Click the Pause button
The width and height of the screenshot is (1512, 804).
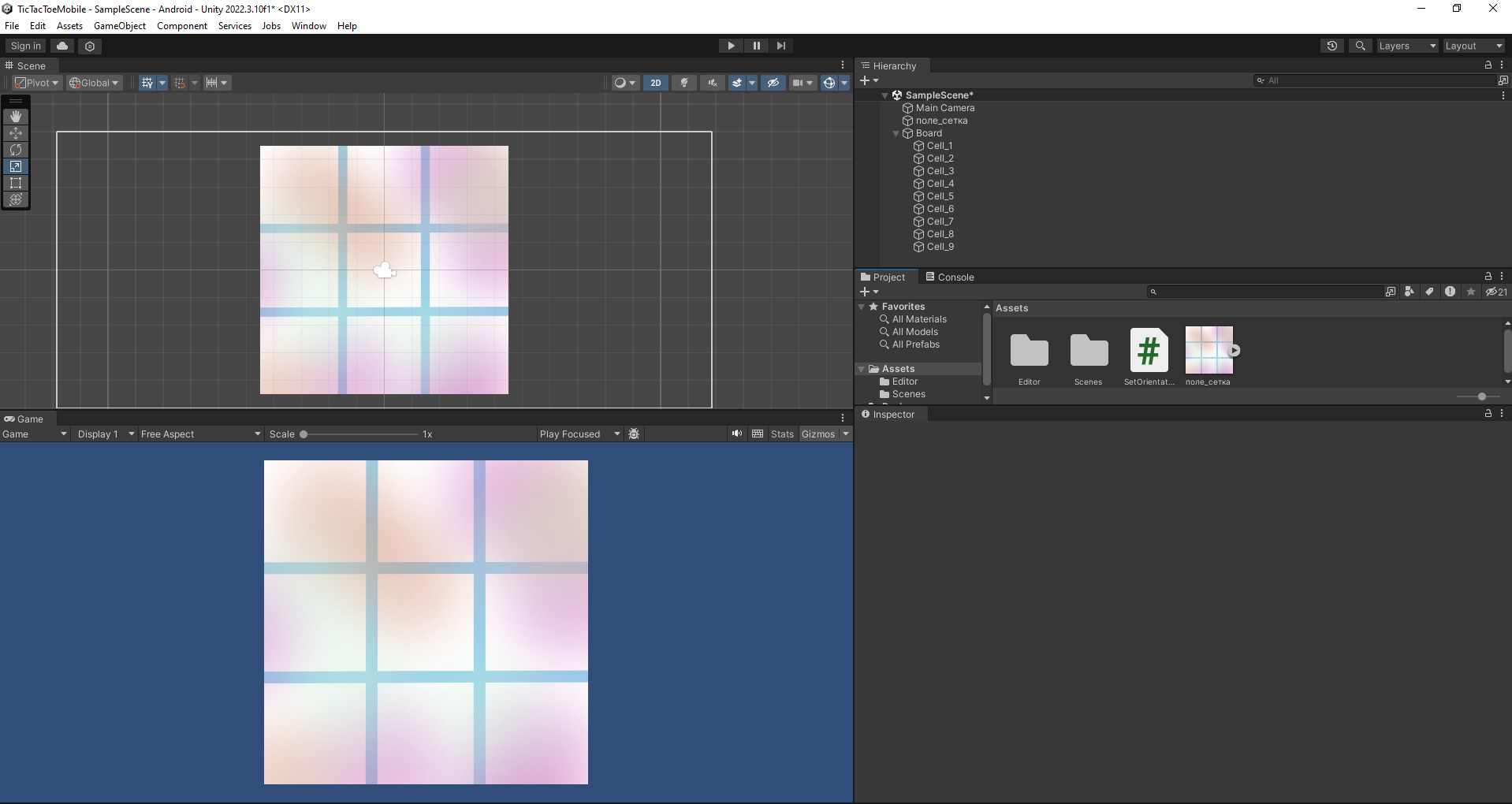pos(756,46)
